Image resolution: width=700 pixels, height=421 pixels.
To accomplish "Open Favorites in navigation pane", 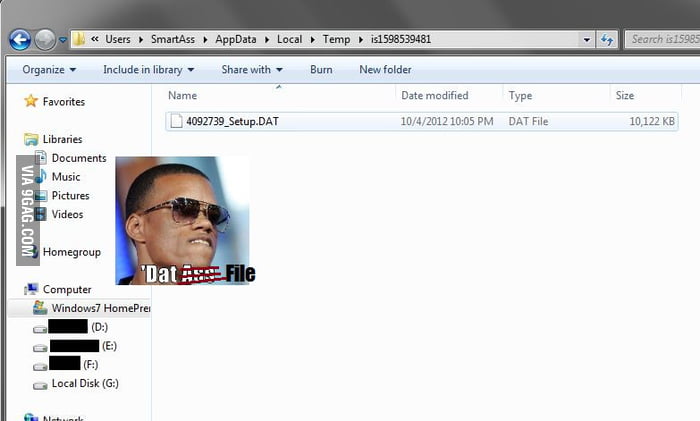I will tap(64, 102).
